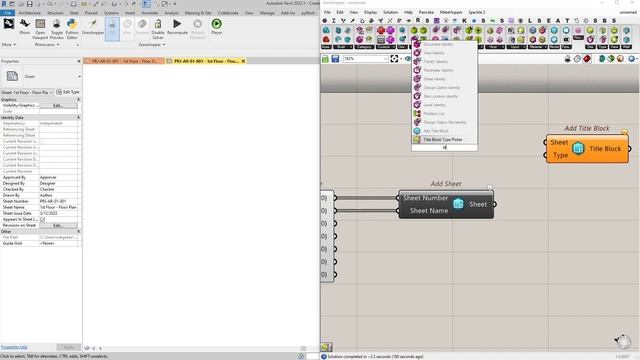Screen dimensions: 640x360
Task: Collapse the Graphics section in Properties
Action: tap(78, 99)
